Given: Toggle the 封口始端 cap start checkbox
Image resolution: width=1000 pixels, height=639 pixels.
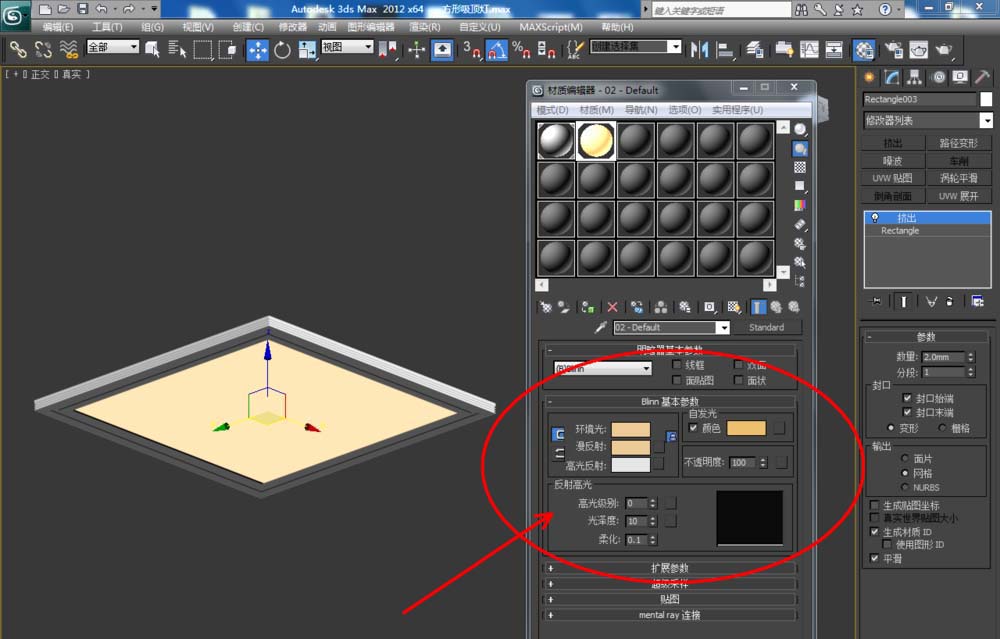Looking at the screenshot, I should tap(907, 398).
